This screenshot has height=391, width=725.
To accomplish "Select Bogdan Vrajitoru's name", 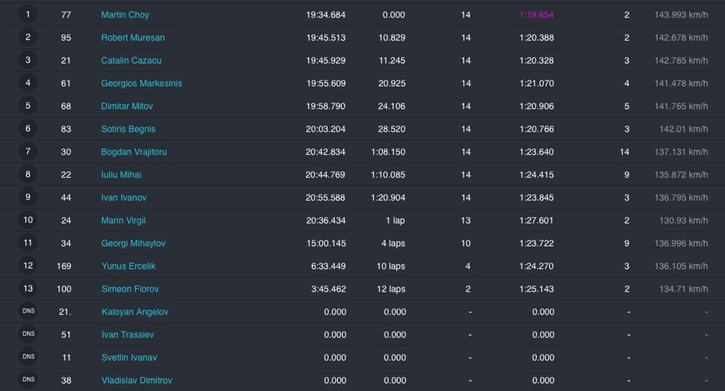I will click(134, 152).
